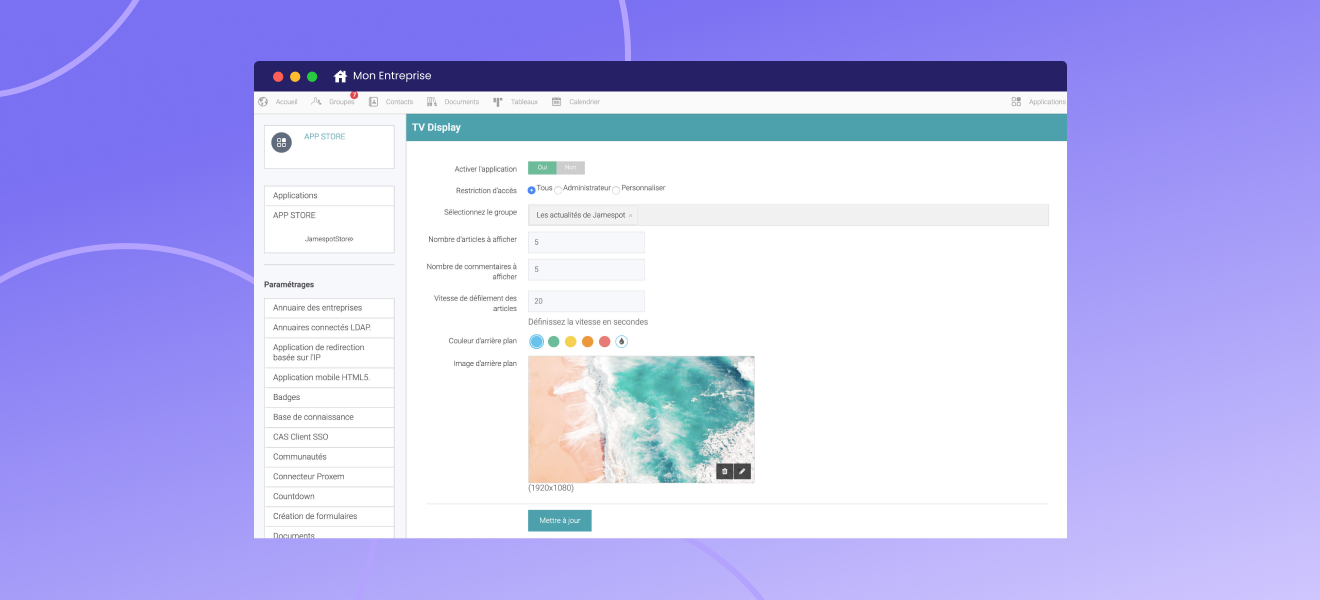Open the Calendrier menu item

[584, 102]
